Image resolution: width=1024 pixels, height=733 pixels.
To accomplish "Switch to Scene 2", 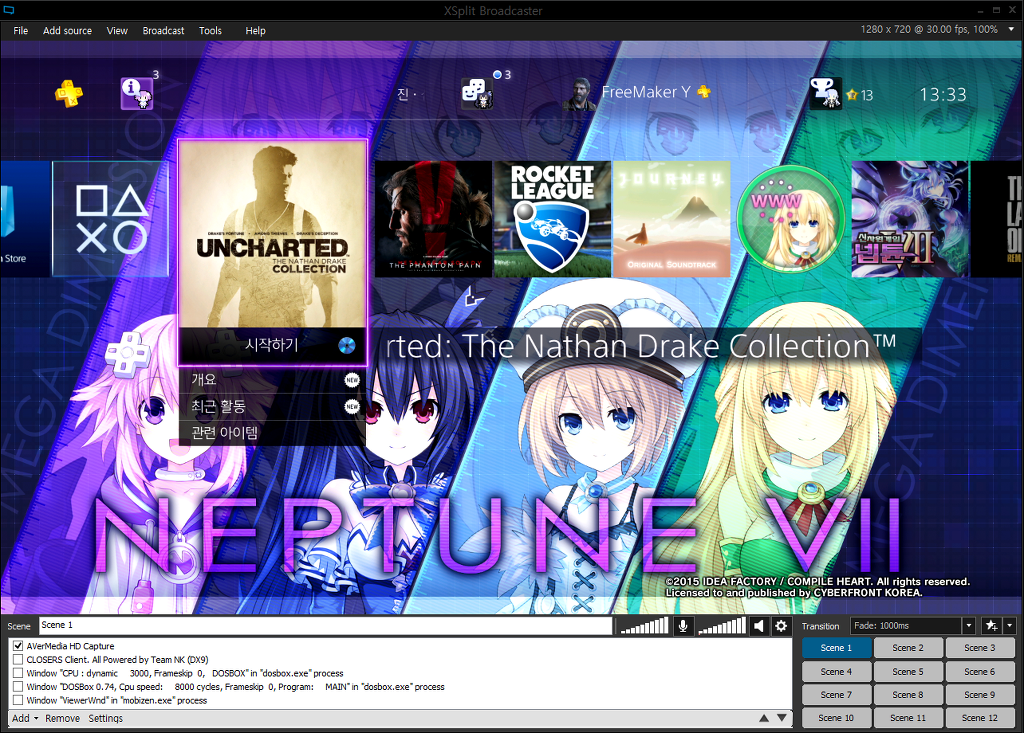I will [908, 647].
